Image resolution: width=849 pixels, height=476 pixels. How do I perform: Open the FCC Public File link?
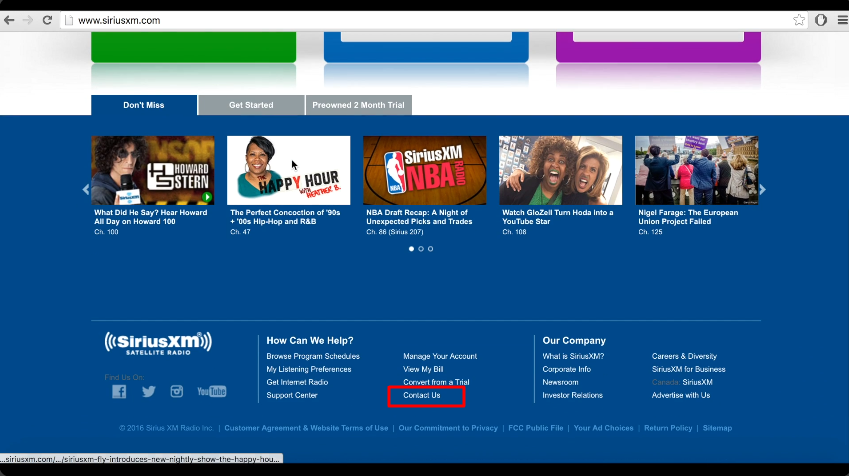tap(535, 428)
